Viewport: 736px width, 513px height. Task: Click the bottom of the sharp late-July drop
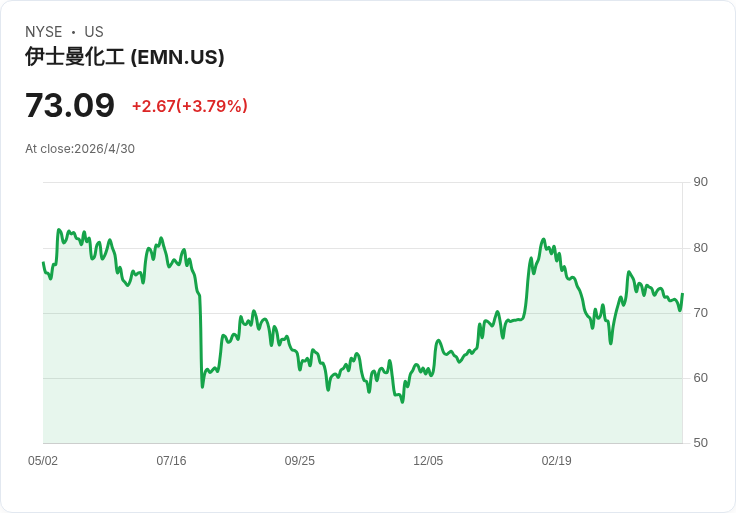point(202,386)
